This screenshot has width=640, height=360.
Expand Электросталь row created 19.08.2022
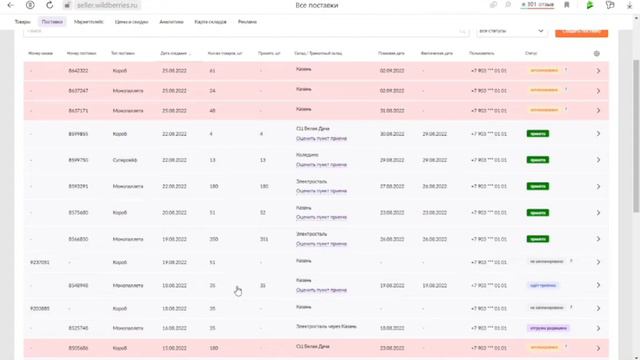coord(598,239)
